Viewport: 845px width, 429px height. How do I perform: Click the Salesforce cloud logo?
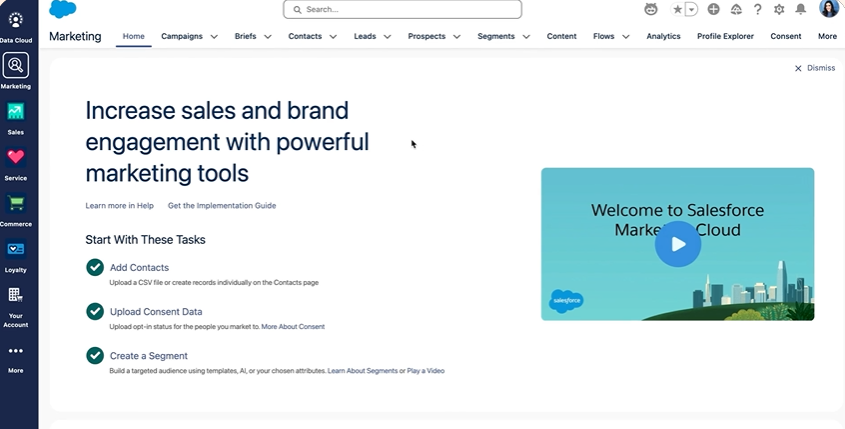(63, 9)
